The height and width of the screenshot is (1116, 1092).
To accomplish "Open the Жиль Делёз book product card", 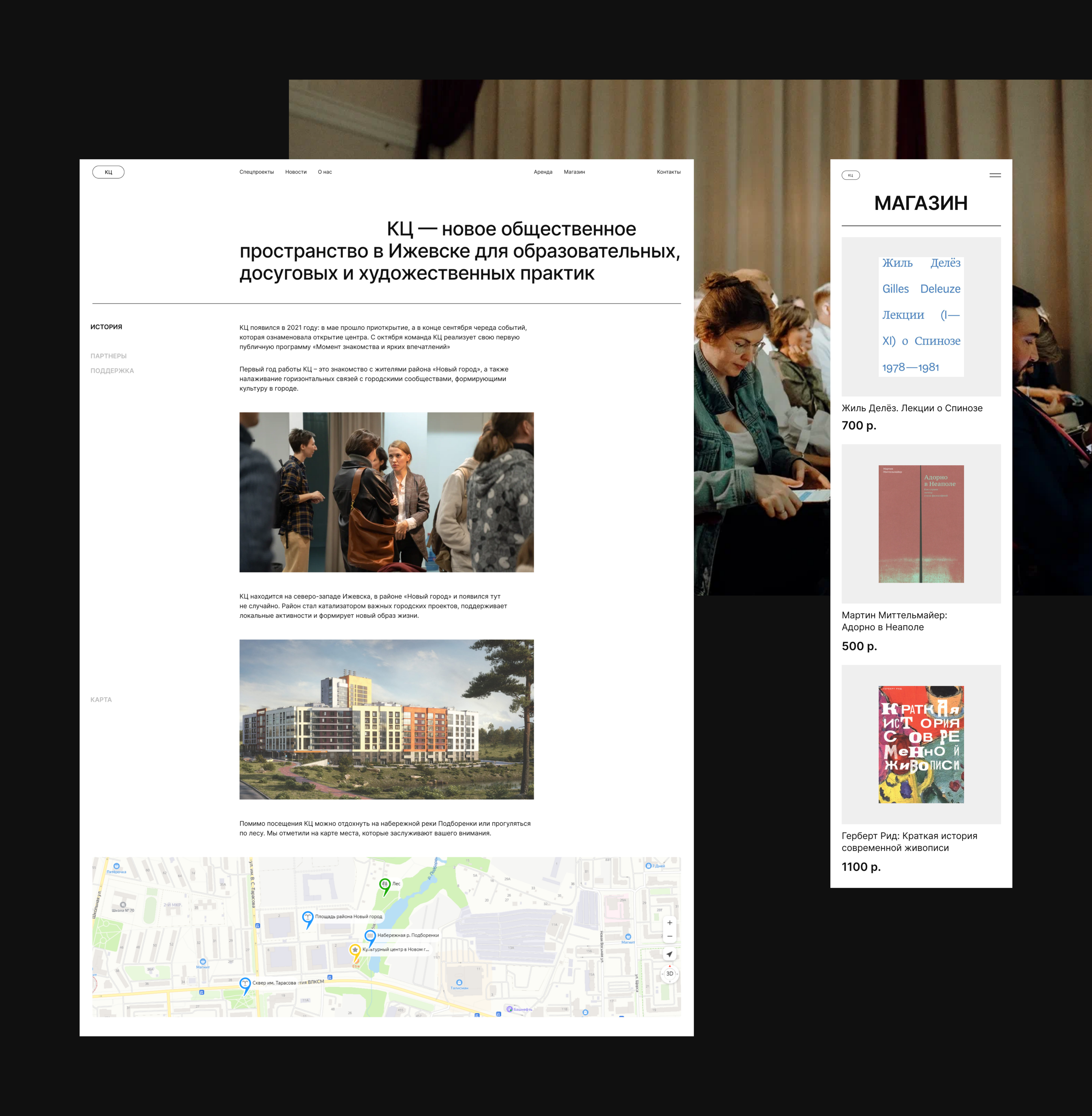I will (921, 317).
